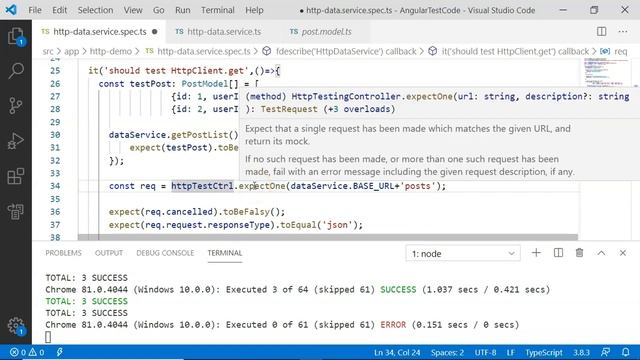Open the View menu
Screen dimensions: 640x360
(x=133, y=10)
